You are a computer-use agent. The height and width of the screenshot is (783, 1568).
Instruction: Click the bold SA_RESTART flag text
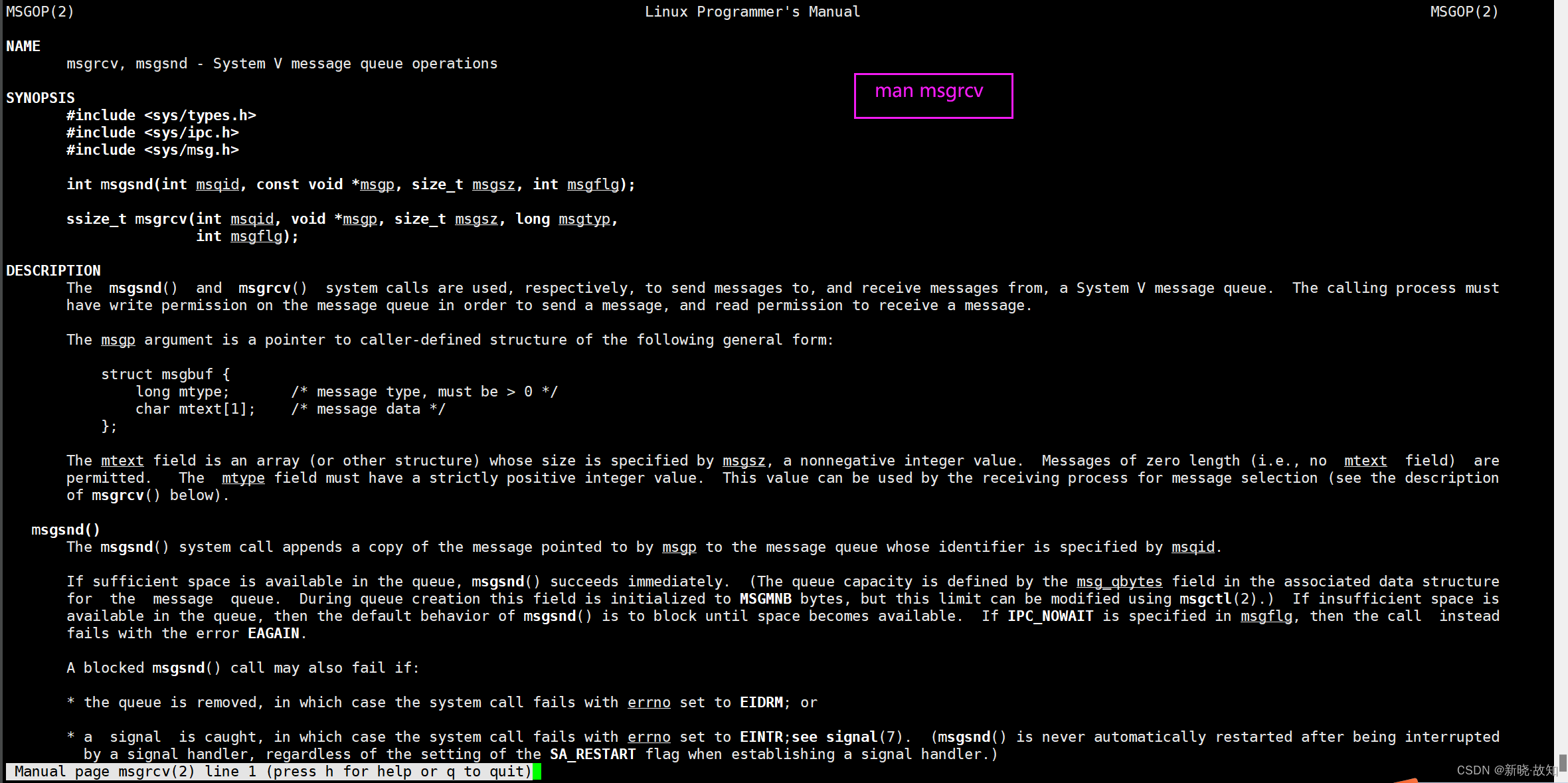[x=592, y=754]
